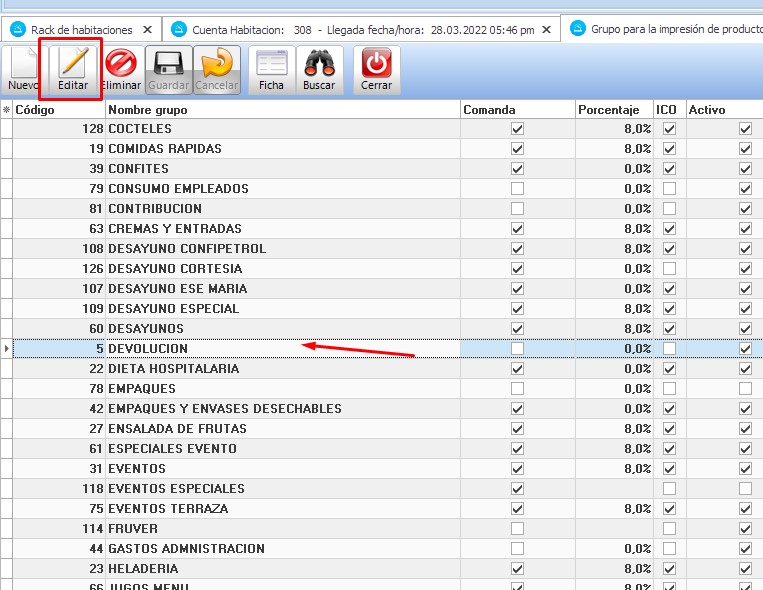763x590 pixels.
Task: Sort by Porcentaje column header
Action: pos(613,110)
